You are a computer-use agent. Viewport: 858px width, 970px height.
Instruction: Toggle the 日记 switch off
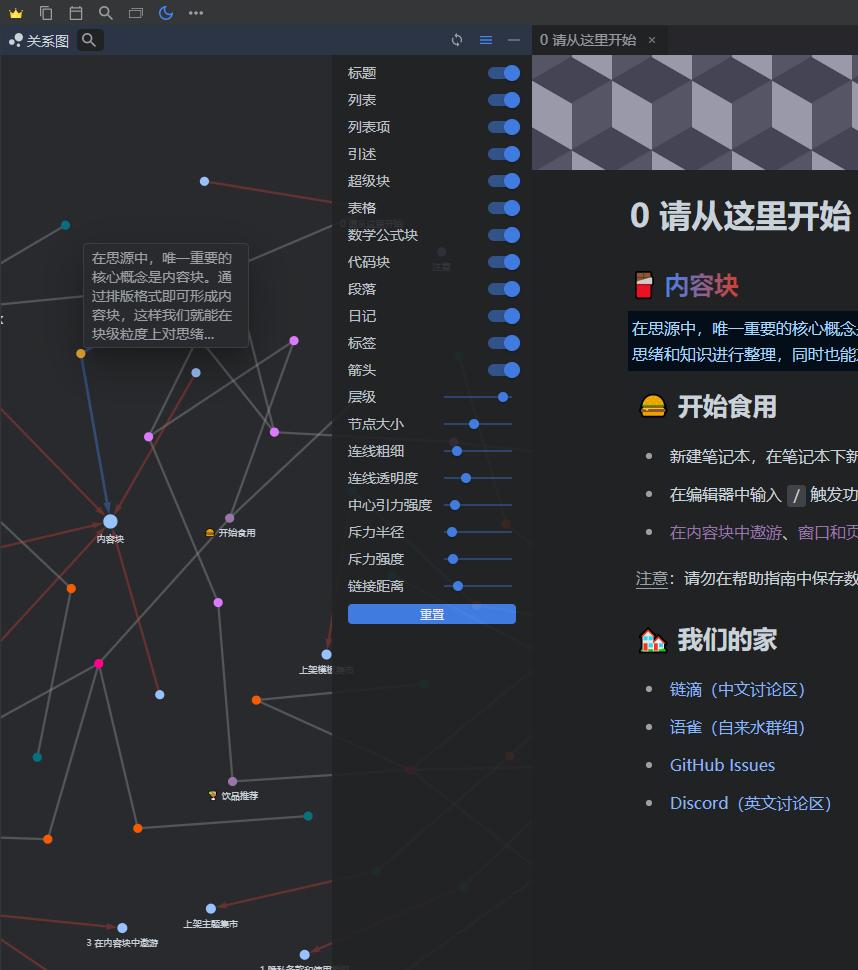pyautogui.click(x=504, y=315)
